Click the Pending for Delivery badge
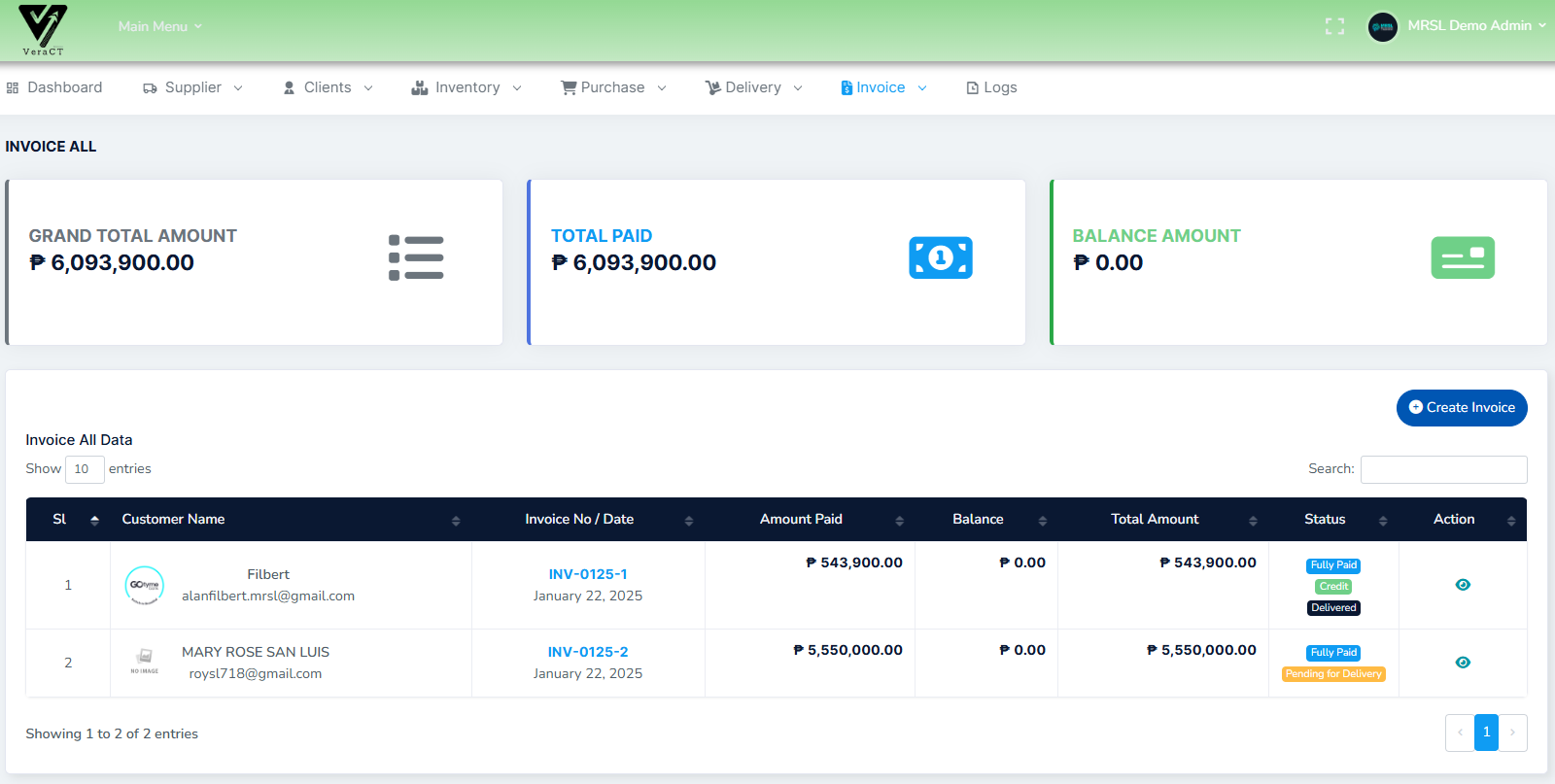 click(x=1333, y=674)
